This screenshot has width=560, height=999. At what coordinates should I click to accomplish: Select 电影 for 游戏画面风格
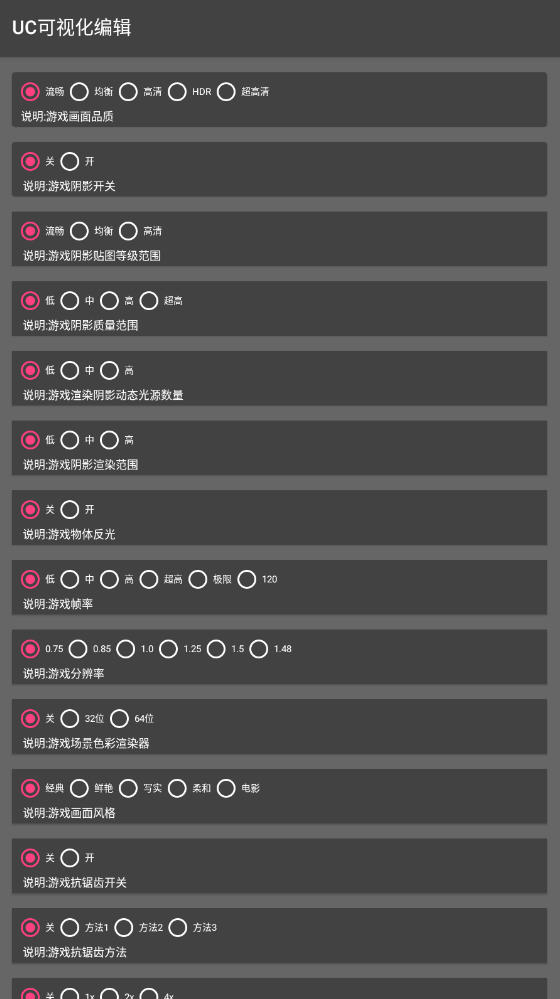[x=226, y=788]
